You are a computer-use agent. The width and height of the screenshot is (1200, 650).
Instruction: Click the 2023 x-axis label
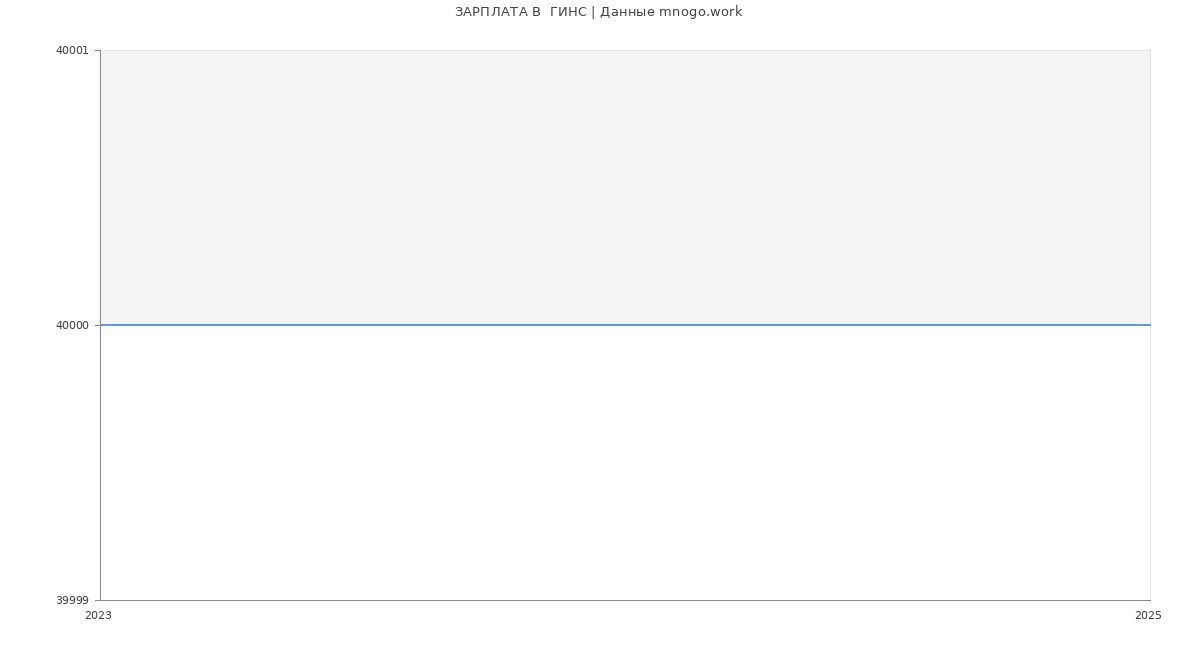tap(98, 615)
